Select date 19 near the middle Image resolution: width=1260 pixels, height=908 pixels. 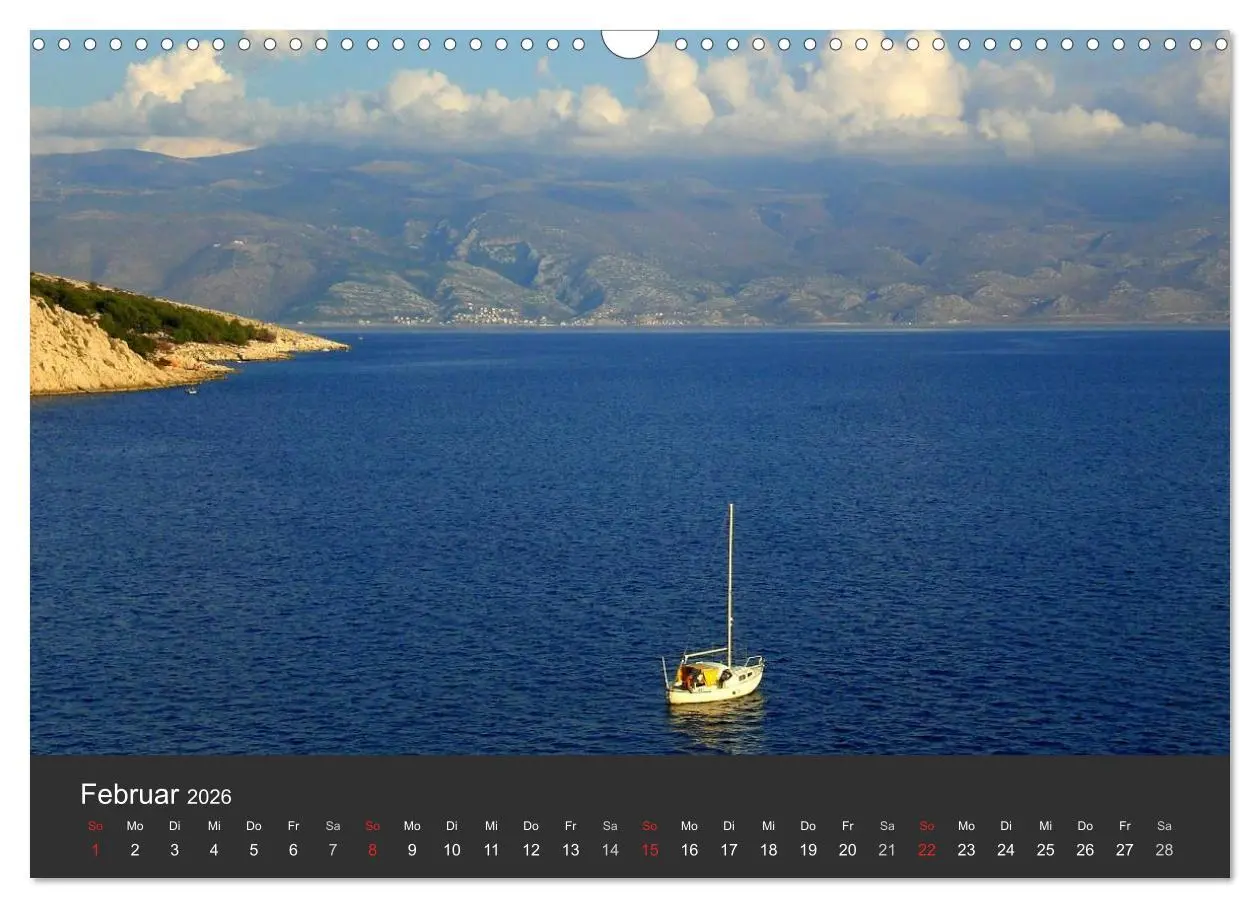point(808,849)
